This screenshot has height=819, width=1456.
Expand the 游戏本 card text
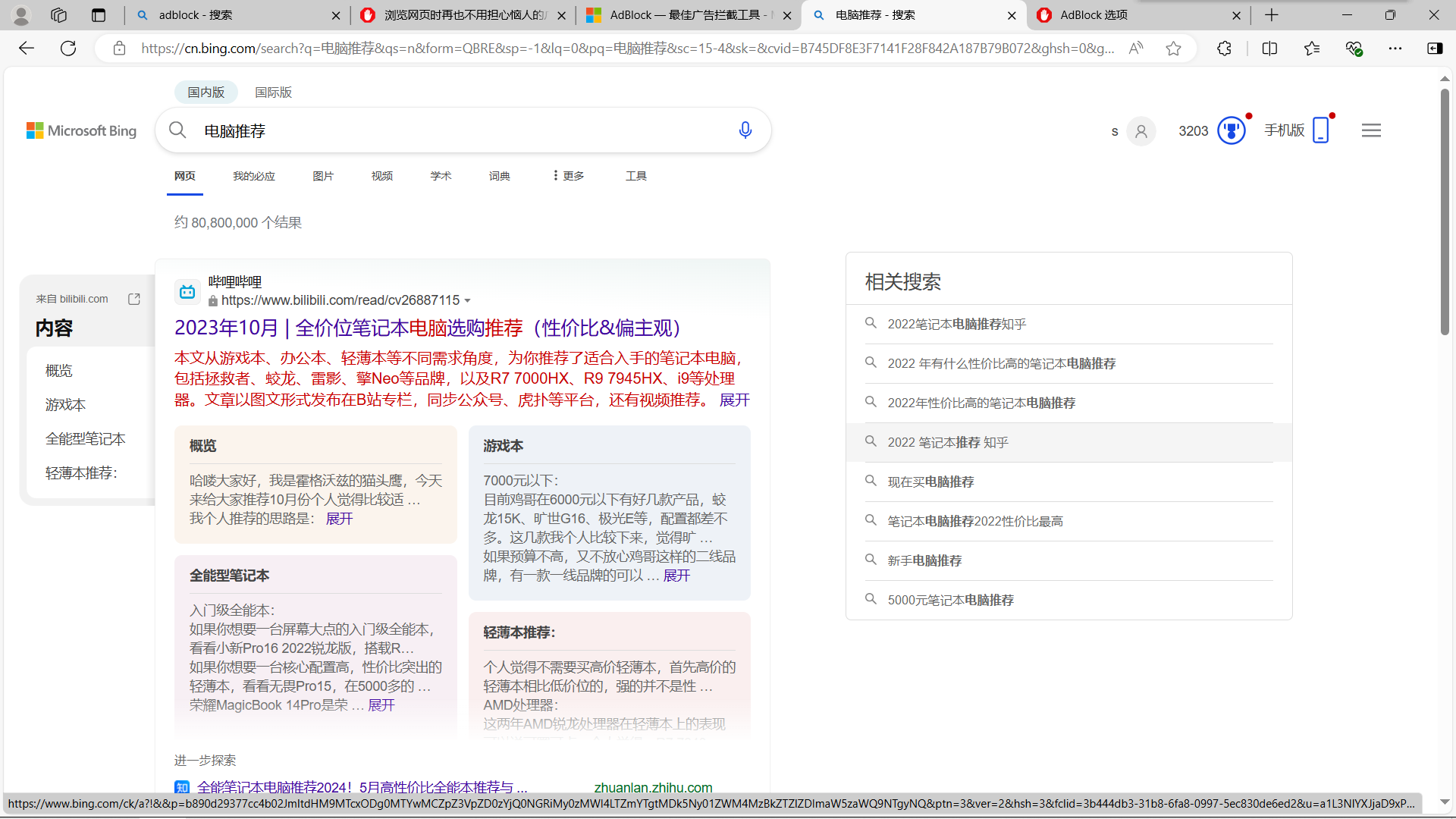(676, 576)
